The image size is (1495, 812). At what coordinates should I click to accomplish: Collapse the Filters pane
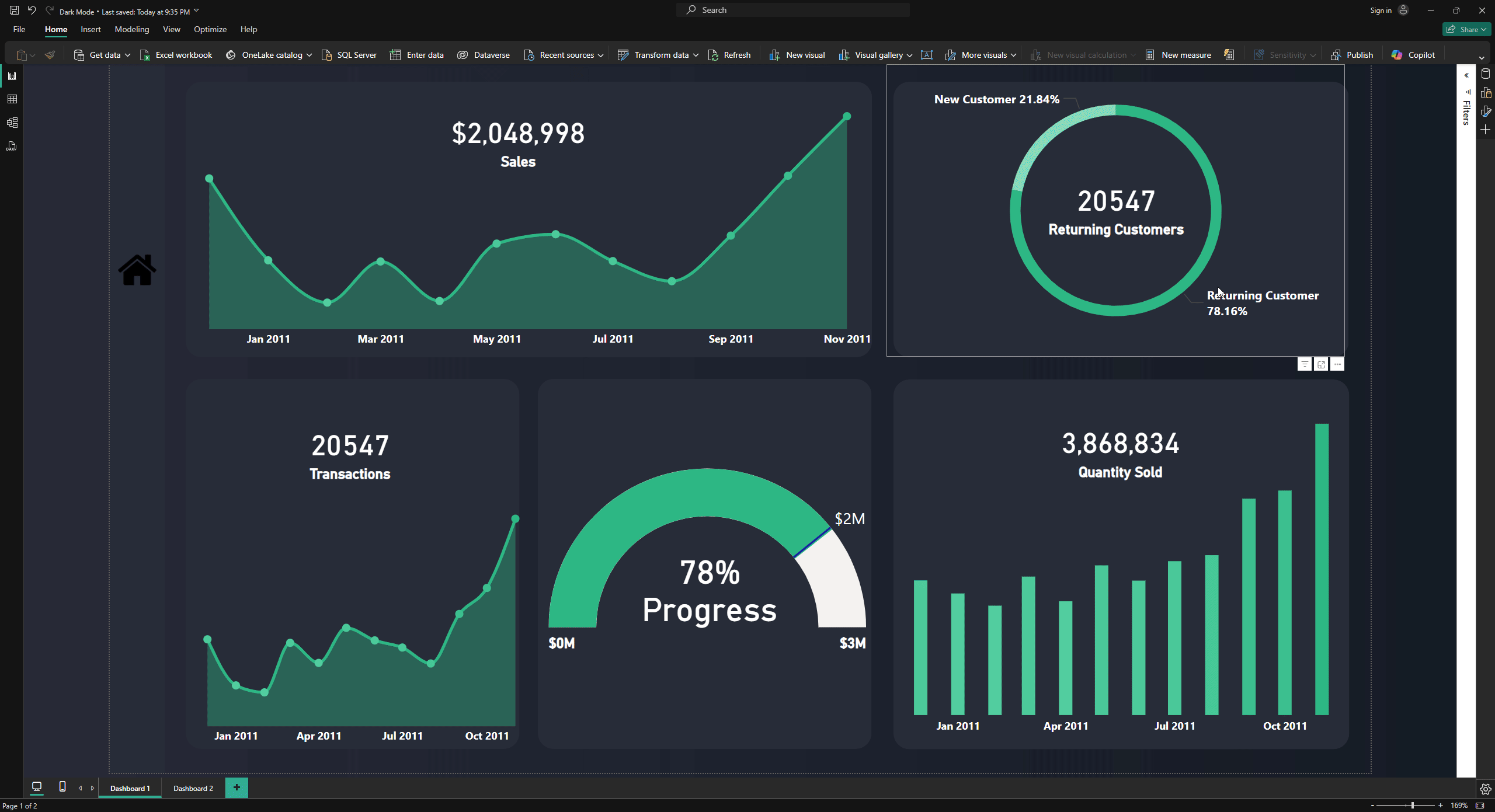click(1466, 75)
